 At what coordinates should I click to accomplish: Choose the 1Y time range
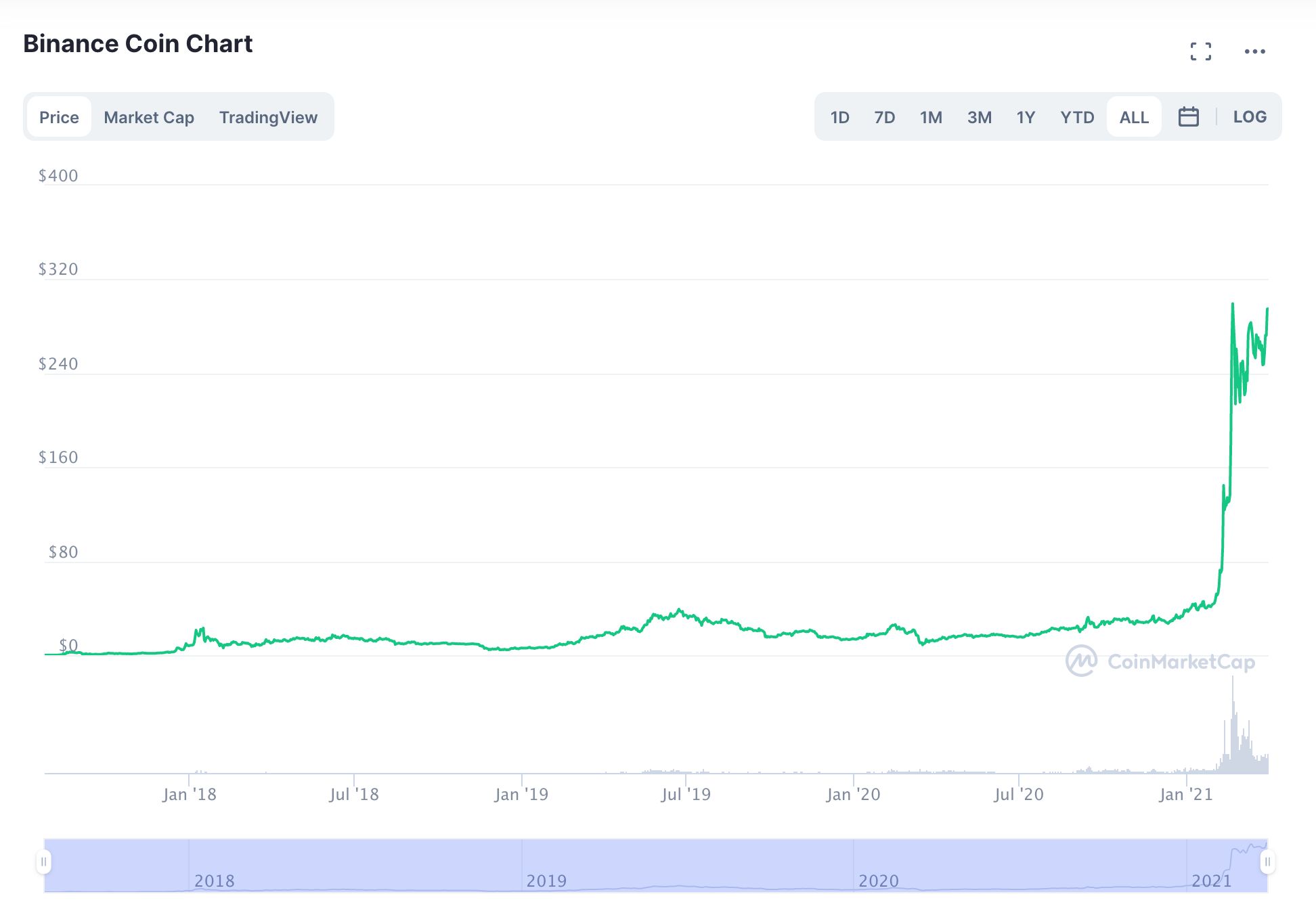pyautogui.click(x=1026, y=117)
